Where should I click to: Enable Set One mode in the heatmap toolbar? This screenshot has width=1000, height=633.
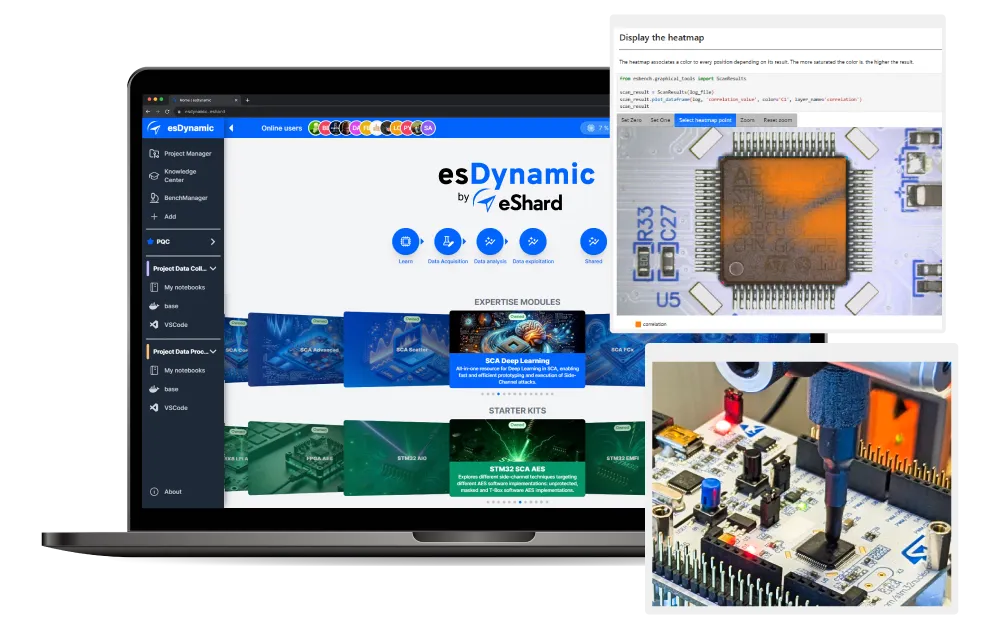pos(661,120)
